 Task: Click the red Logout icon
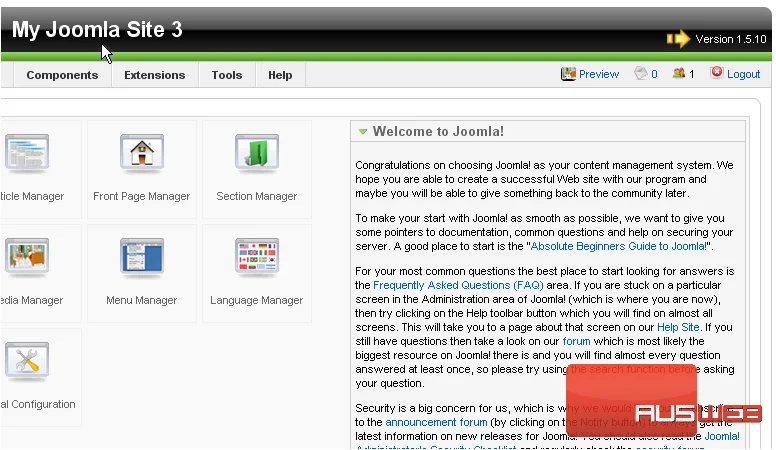click(717, 73)
